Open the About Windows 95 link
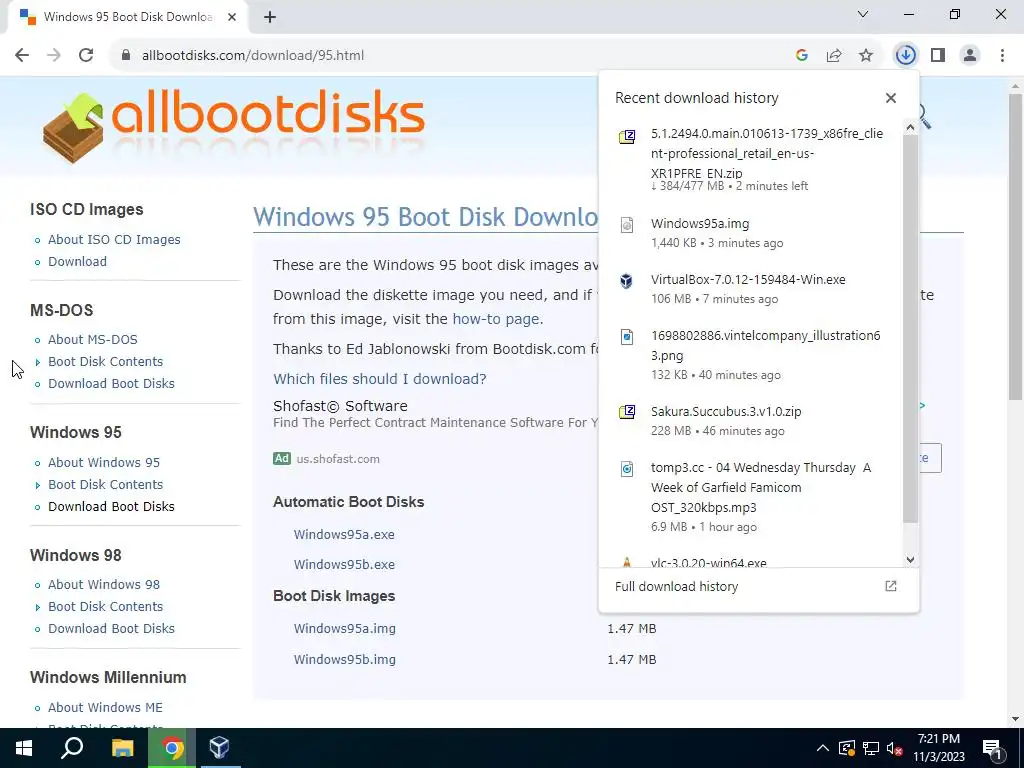The image size is (1024, 768). [x=104, y=462]
